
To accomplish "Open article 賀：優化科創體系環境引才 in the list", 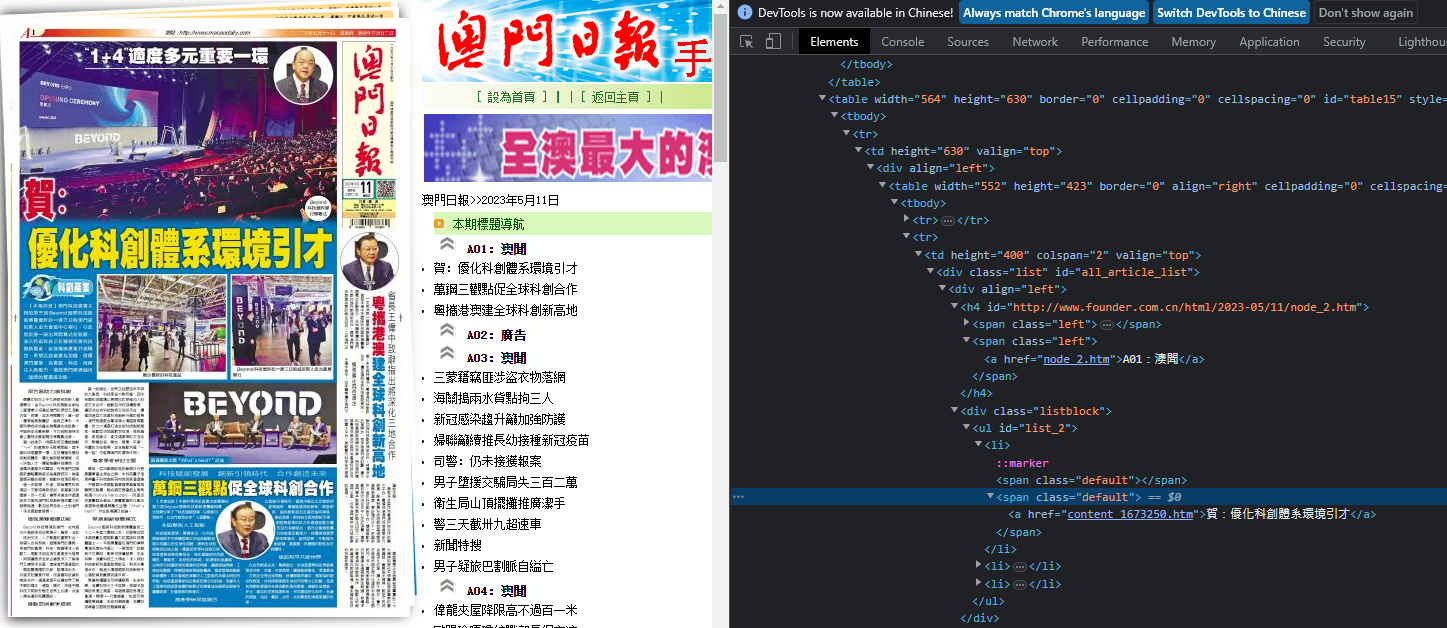I will pos(506,268).
